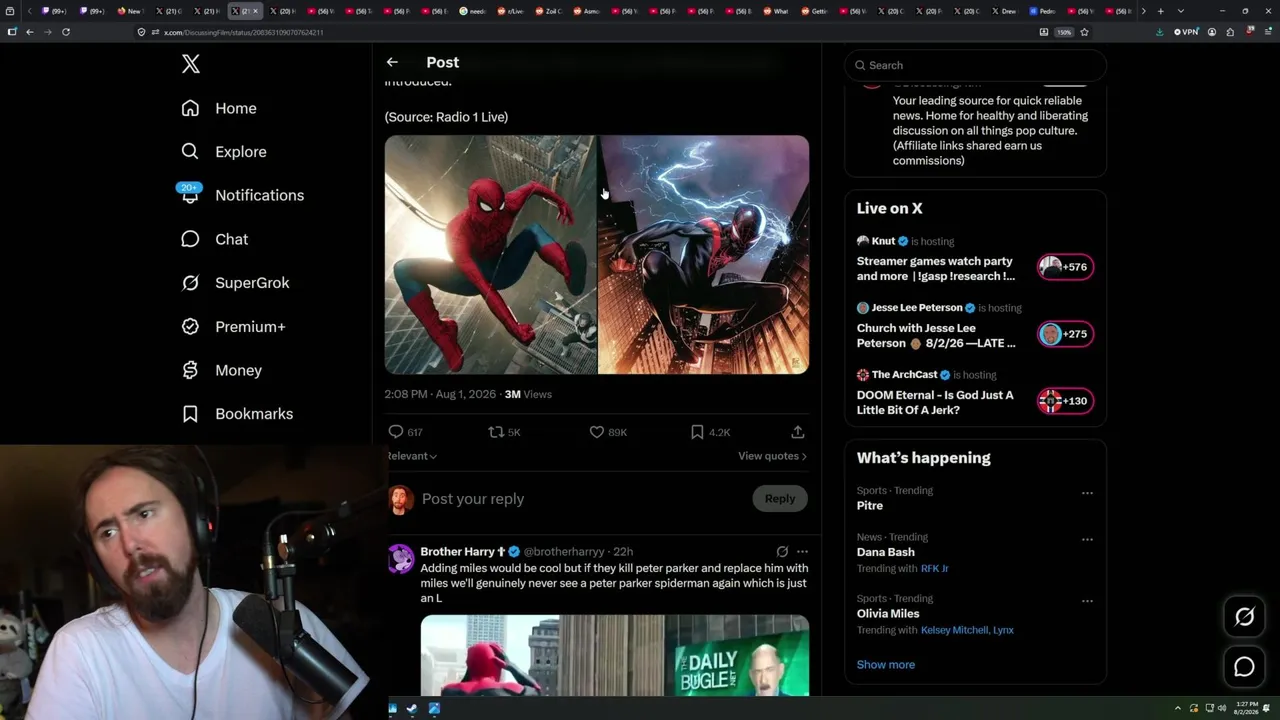
Task: Expand the Relevant reply sort dropdown
Action: tap(411, 456)
